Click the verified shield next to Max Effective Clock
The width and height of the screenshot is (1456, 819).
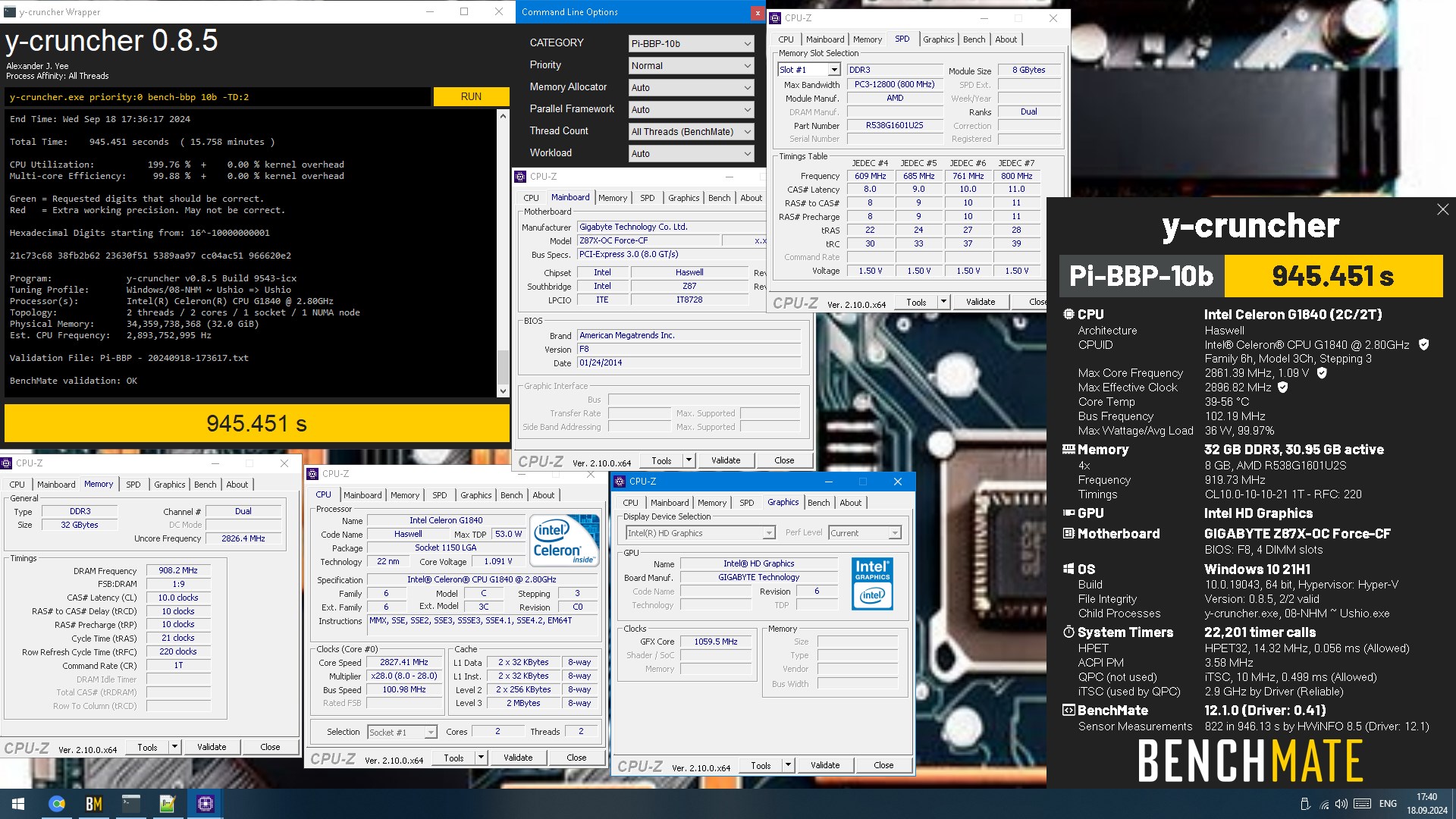click(x=1283, y=388)
